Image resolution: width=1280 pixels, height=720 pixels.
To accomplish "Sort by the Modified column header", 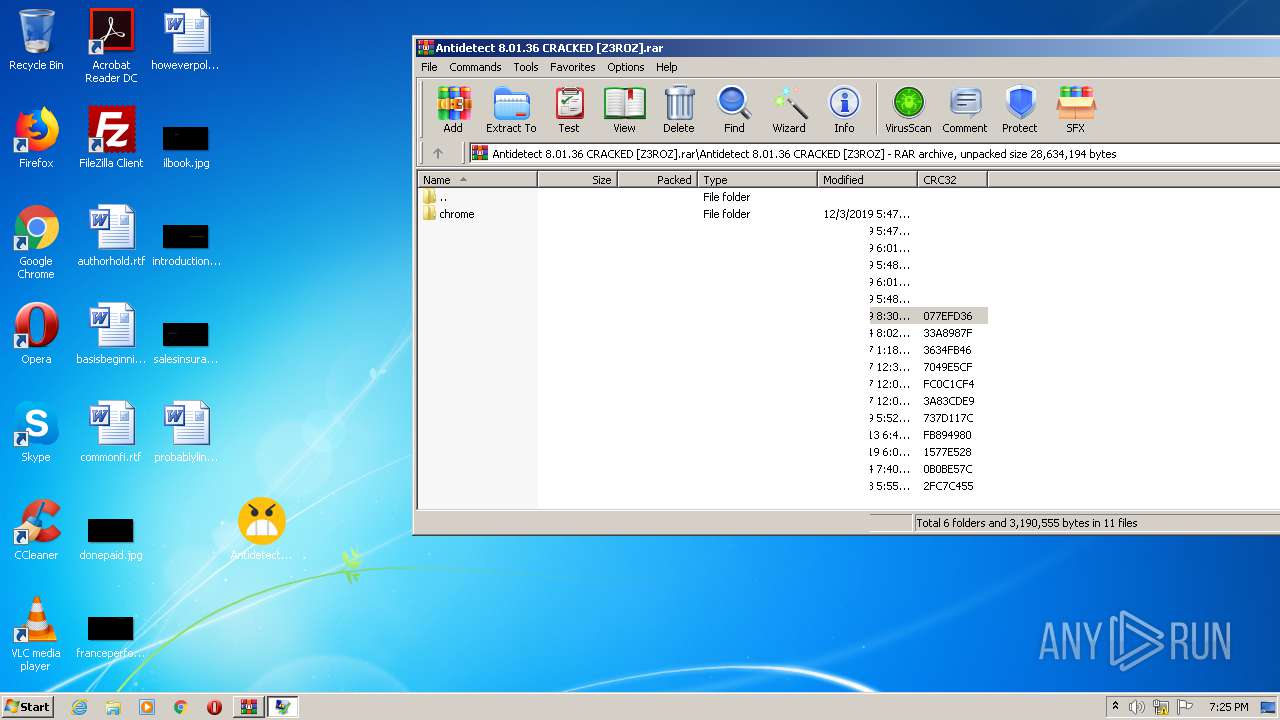I will [867, 180].
